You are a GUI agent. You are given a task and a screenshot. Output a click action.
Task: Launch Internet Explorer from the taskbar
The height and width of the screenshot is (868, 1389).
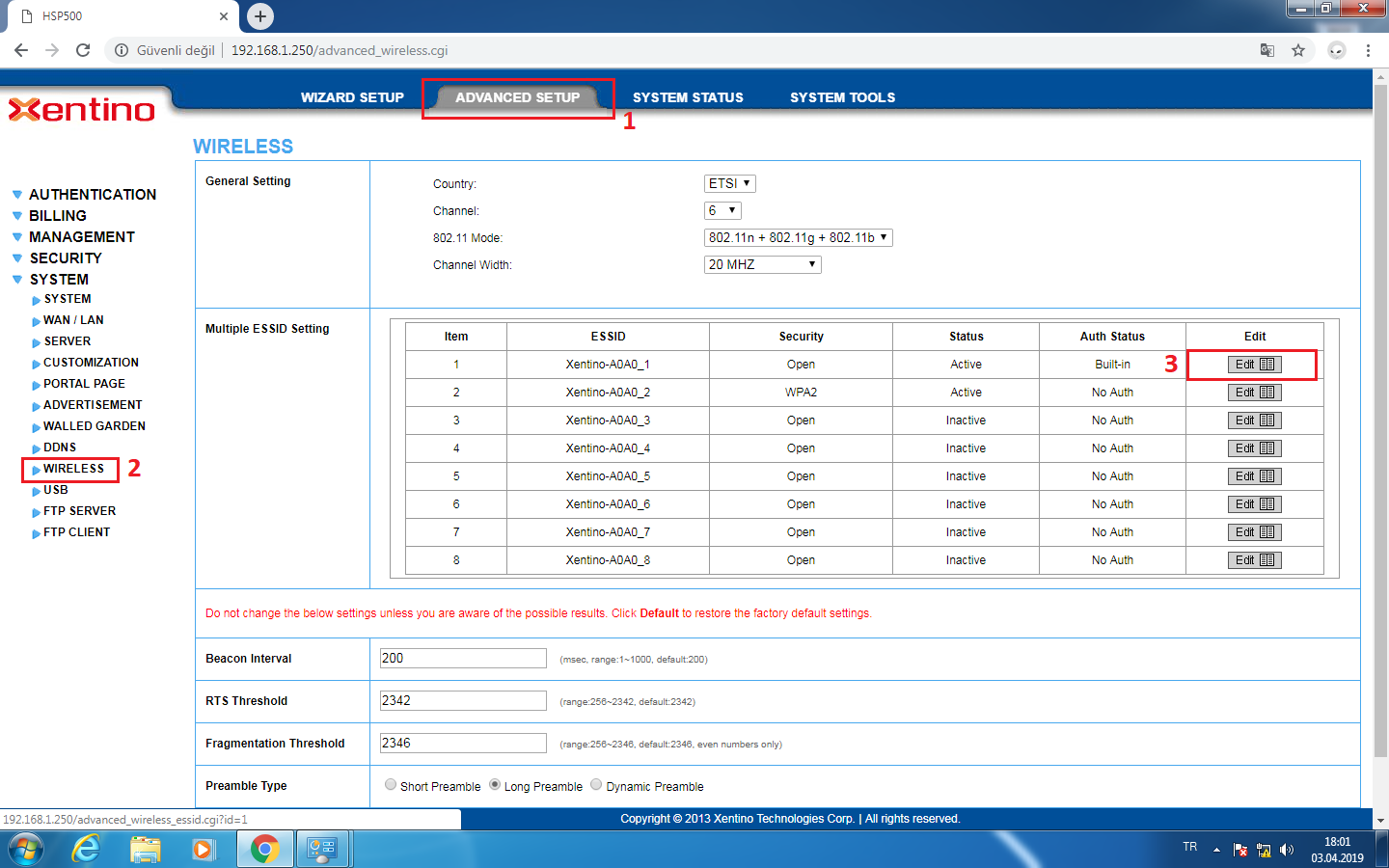[86, 849]
